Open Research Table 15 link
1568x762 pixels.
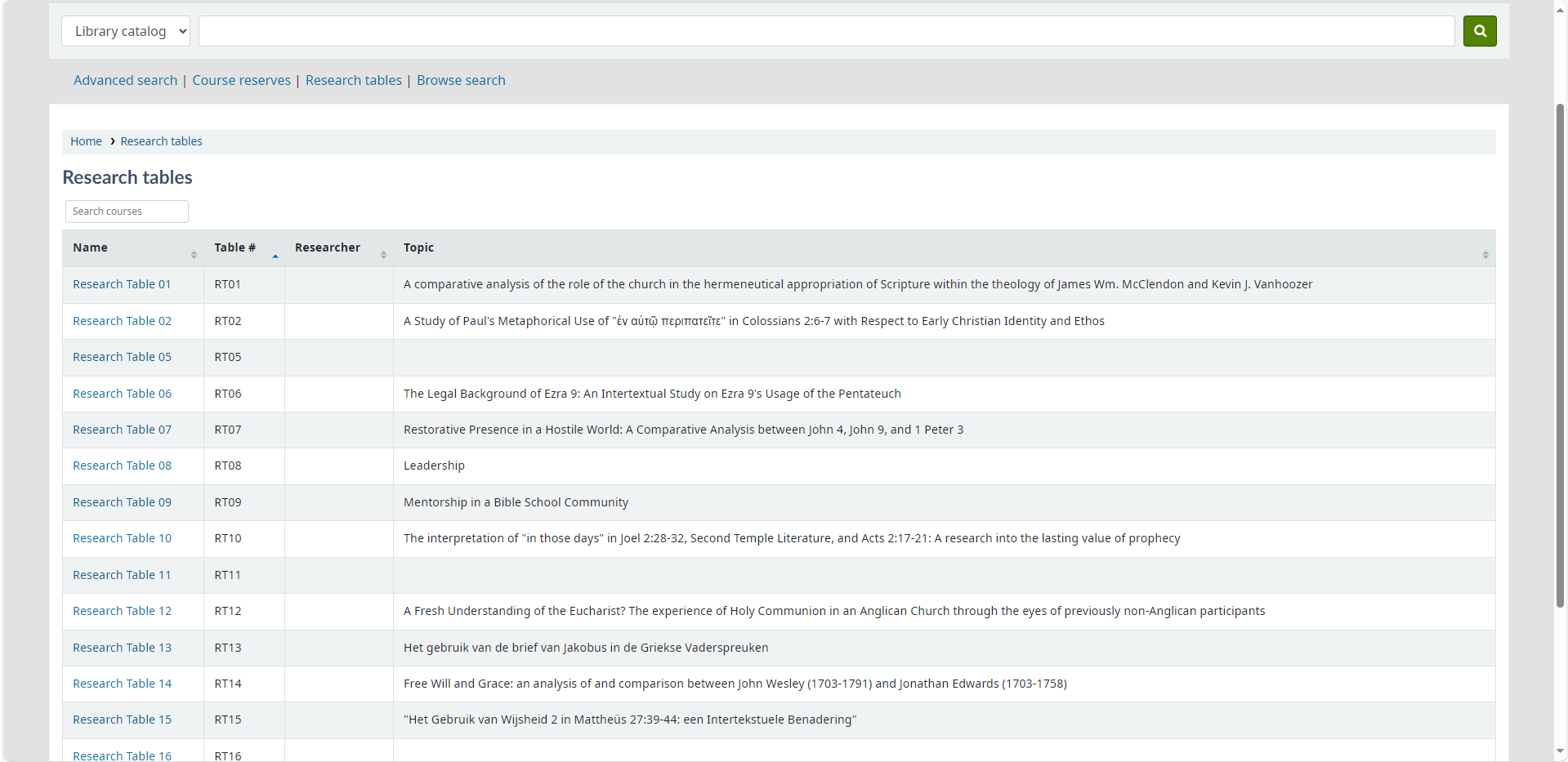tap(122, 720)
